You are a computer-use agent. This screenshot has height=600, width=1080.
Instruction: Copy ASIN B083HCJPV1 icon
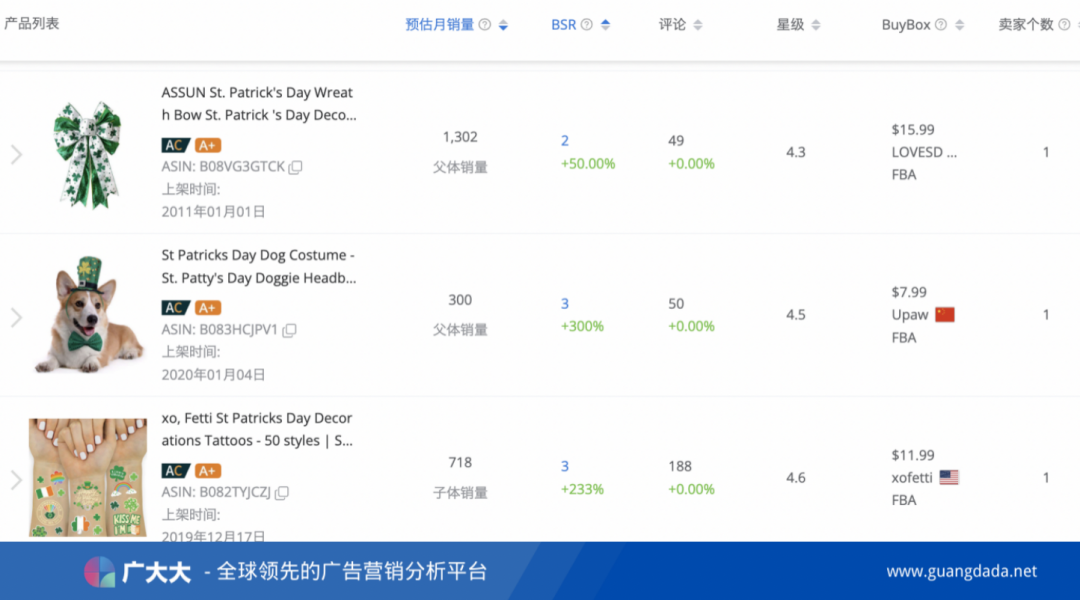[290, 330]
